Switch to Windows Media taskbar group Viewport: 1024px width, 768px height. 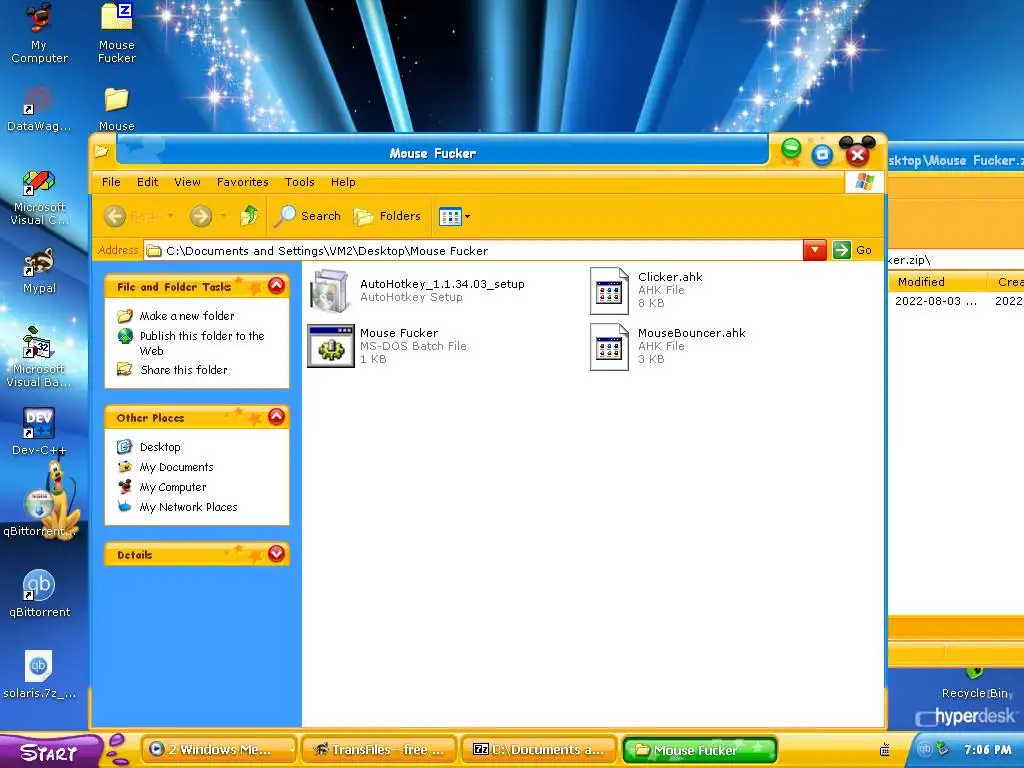pyautogui.click(x=218, y=750)
